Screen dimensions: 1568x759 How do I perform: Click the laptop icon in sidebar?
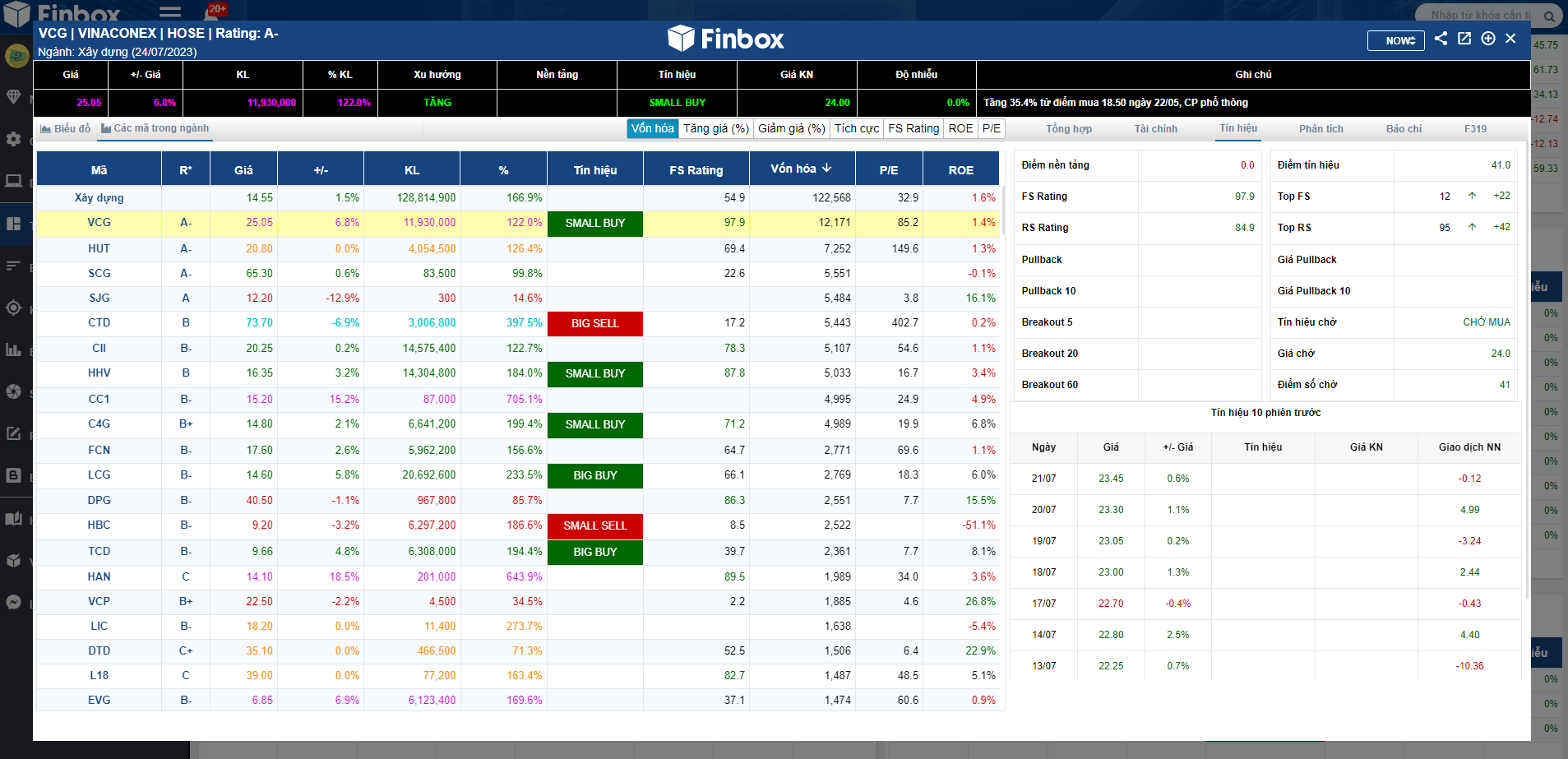click(14, 181)
